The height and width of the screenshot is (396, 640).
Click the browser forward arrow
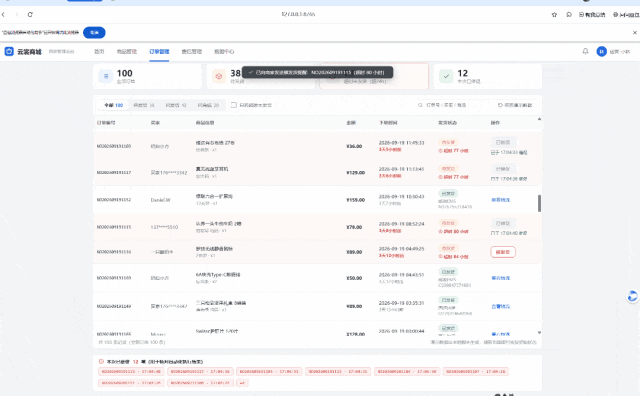[x=17, y=14]
